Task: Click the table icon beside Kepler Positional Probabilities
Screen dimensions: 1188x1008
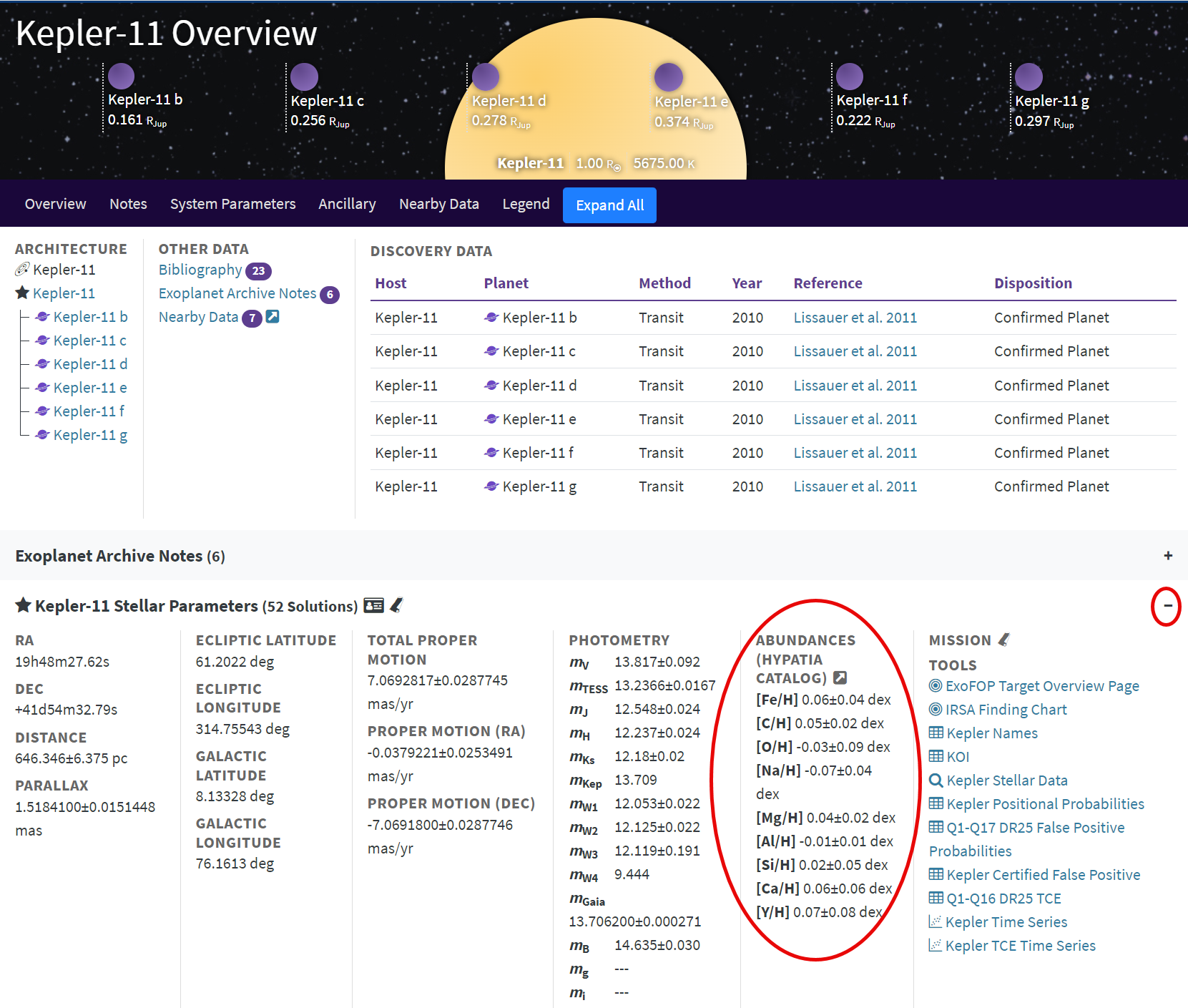Action: click(936, 803)
